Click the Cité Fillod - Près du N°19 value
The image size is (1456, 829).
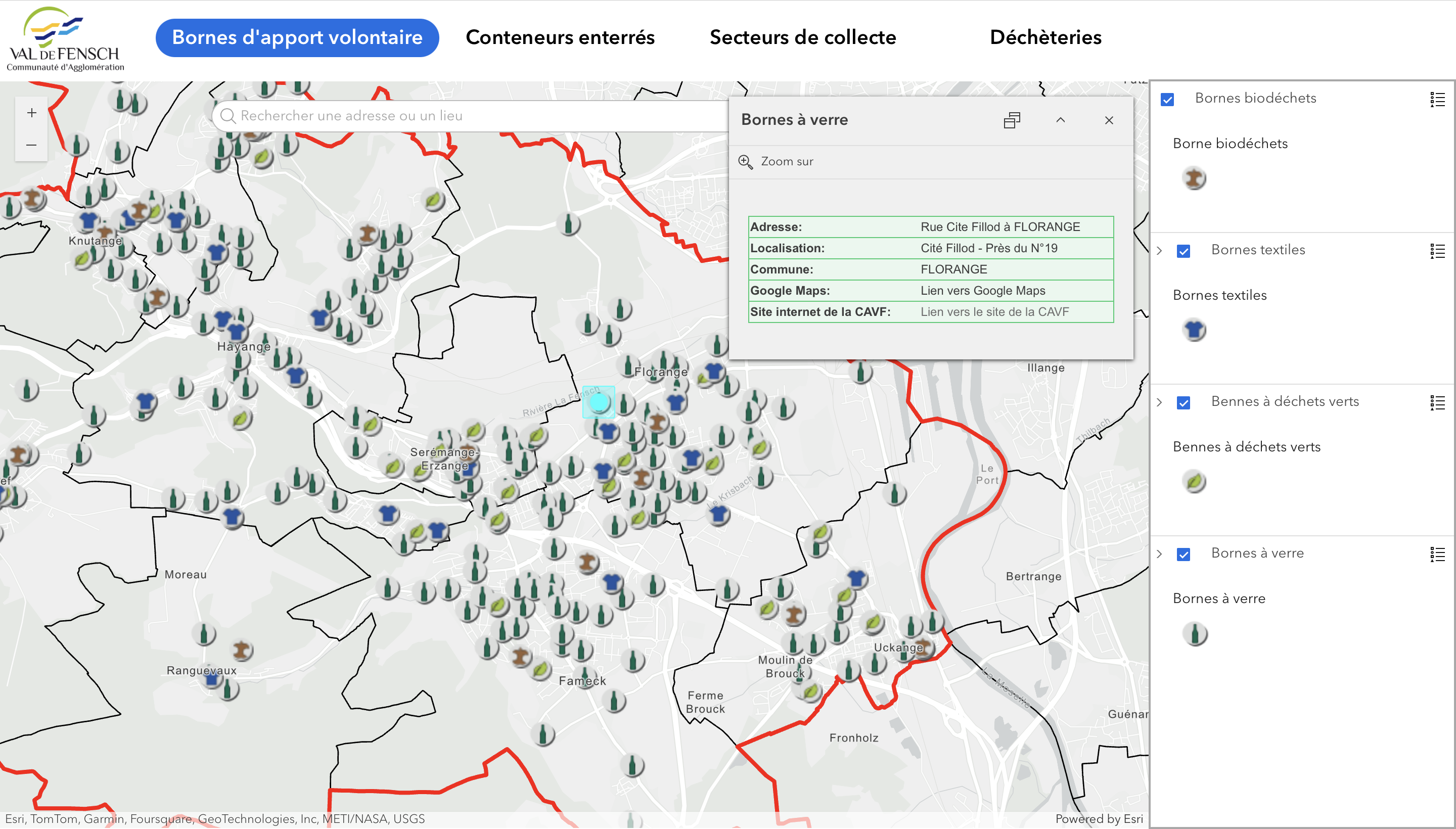988,248
